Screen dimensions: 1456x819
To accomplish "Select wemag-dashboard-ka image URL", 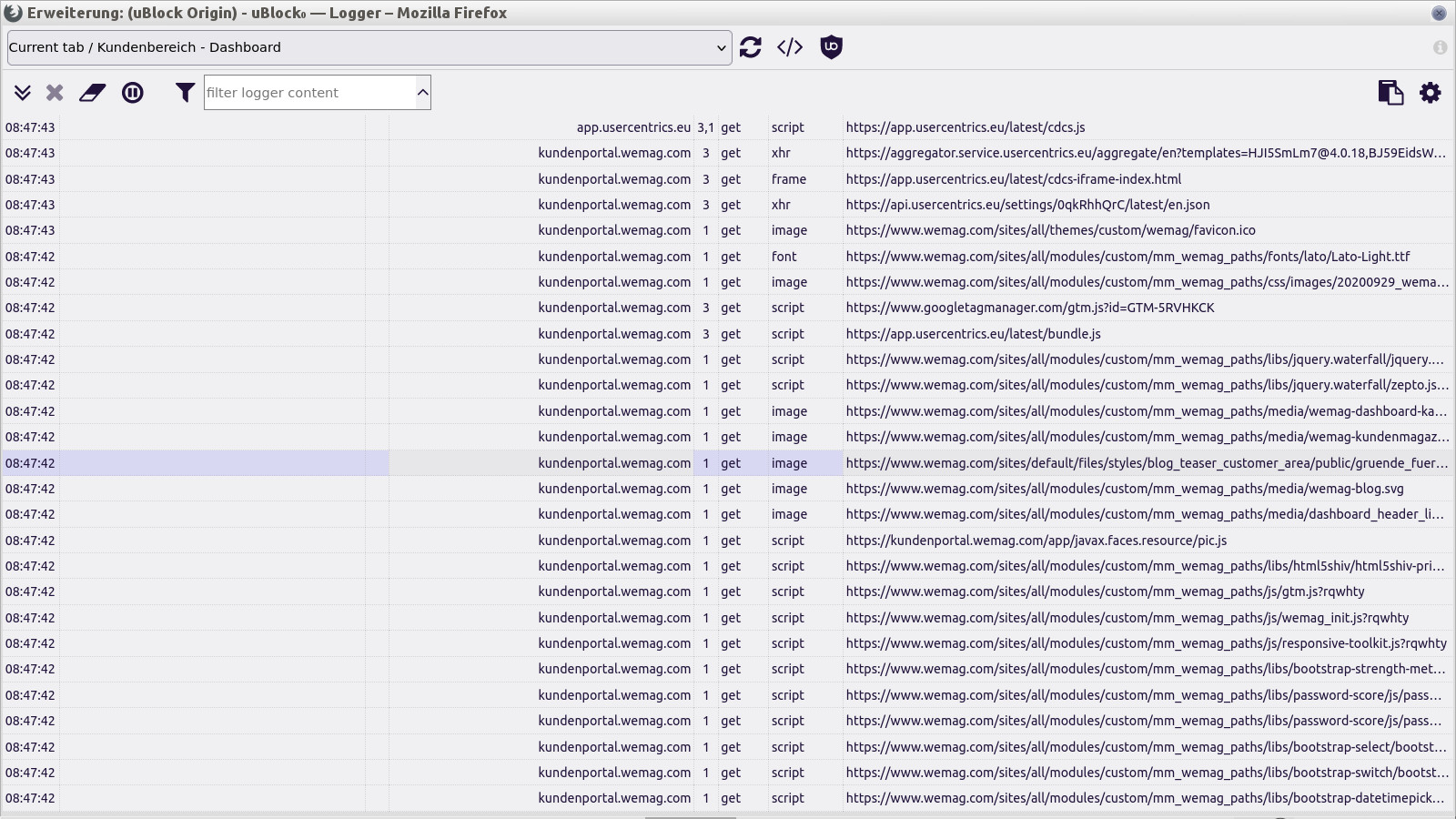I will [1147, 411].
